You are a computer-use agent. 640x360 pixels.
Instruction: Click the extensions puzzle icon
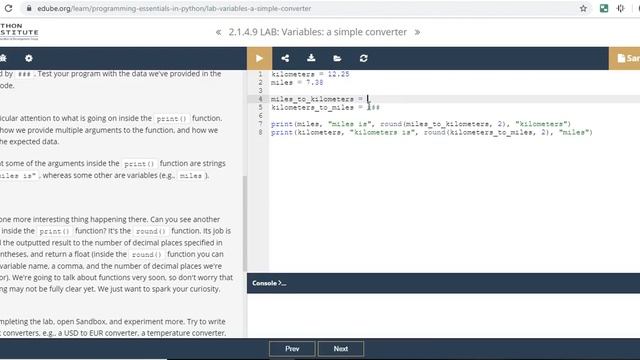(x=620, y=8)
